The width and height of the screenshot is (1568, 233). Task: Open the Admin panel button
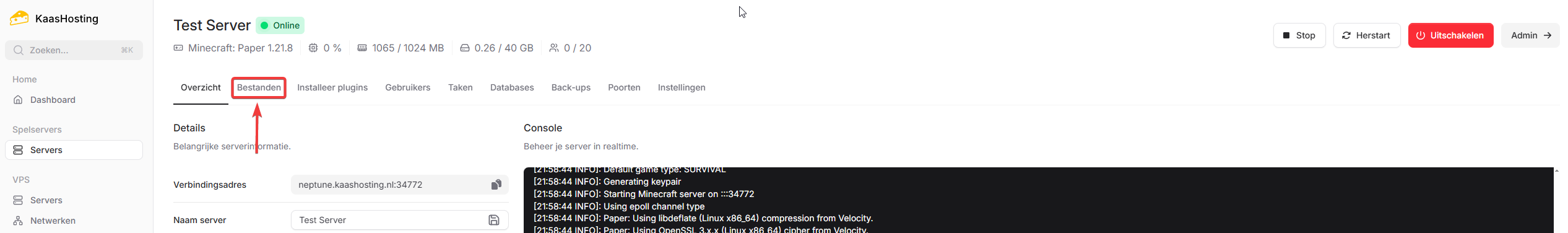(x=1530, y=35)
